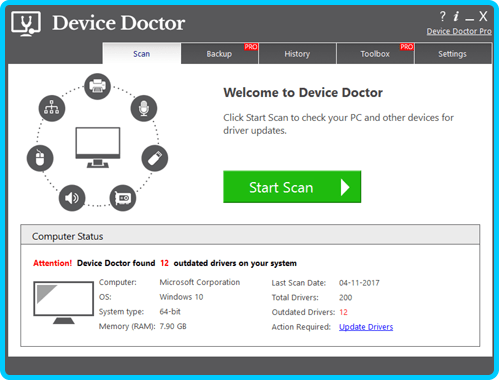Click the '7.90 GB' memory value
This screenshot has height=380, width=499.
pyautogui.click(x=173, y=326)
